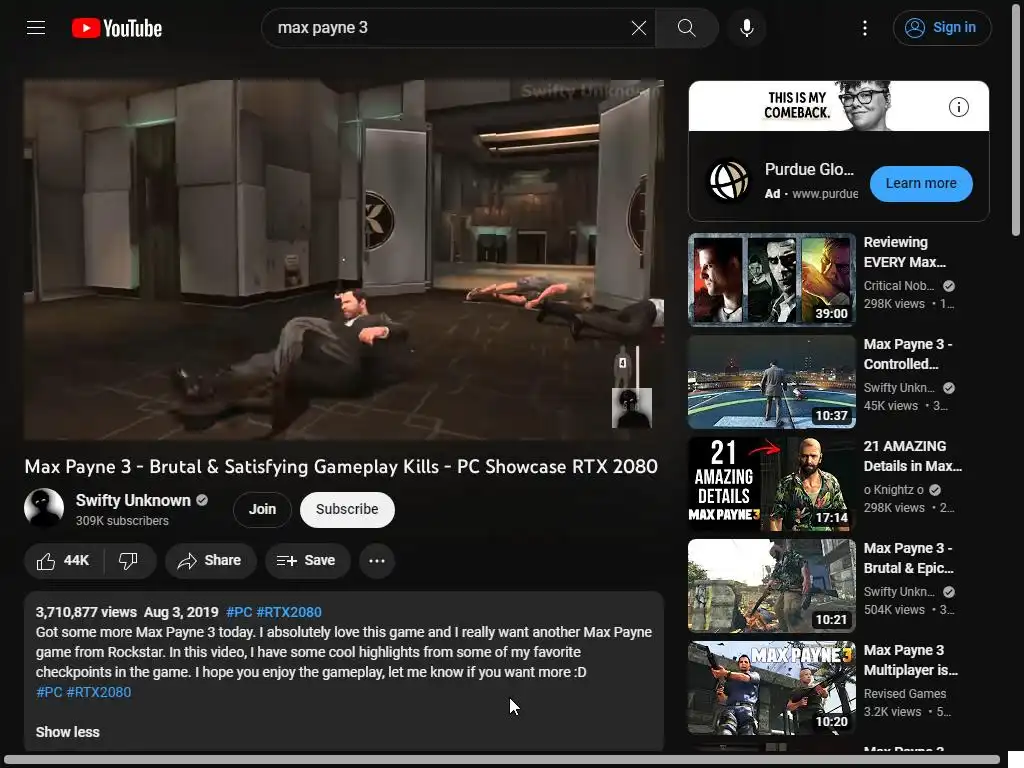Dislike the video with thumbs down
The height and width of the screenshot is (768, 1024).
coord(129,560)
